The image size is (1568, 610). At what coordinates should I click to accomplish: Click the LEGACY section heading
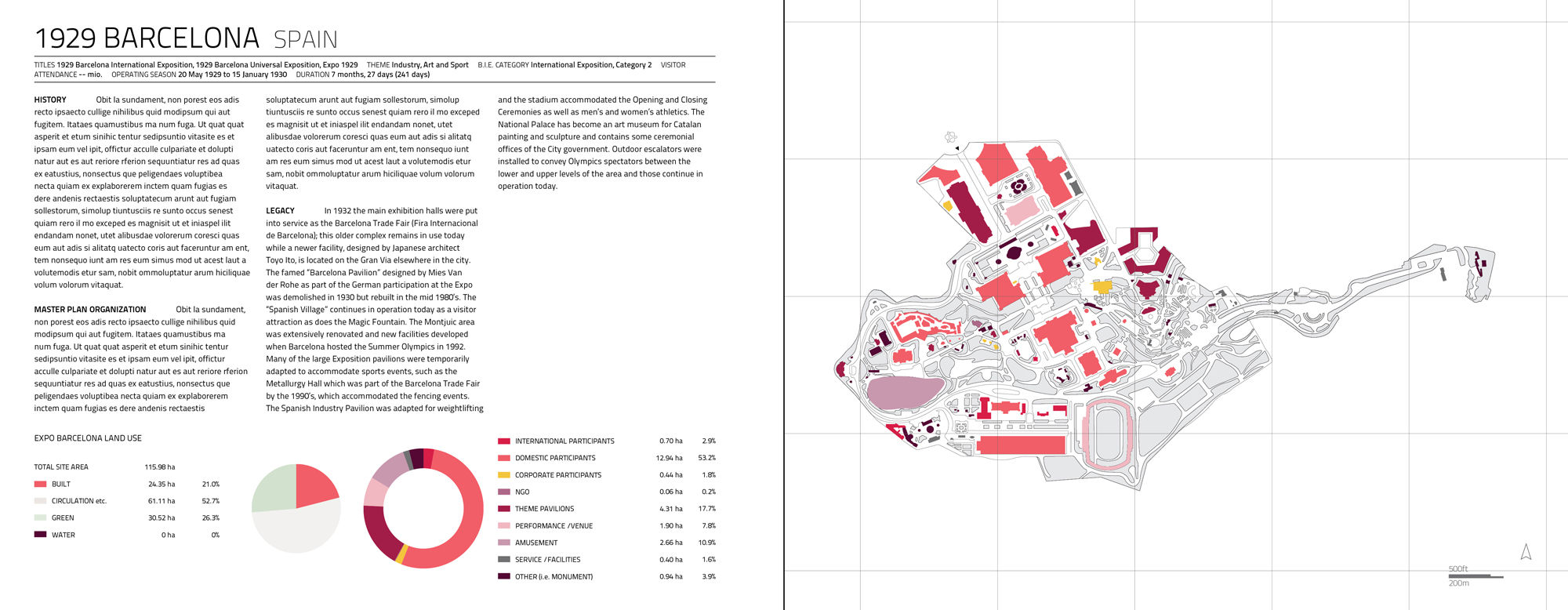click(280, 211)
